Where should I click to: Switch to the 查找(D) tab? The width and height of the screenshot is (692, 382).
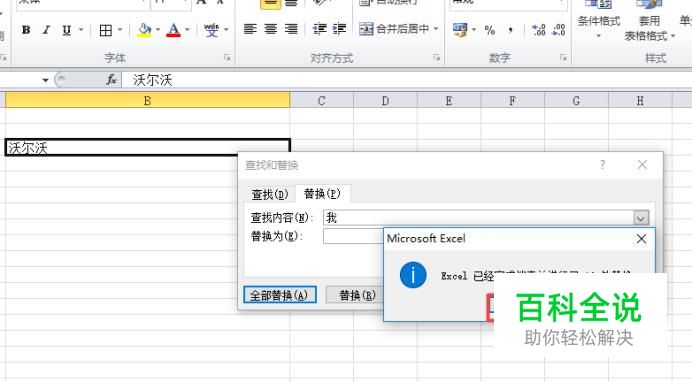tap(270, 194)
